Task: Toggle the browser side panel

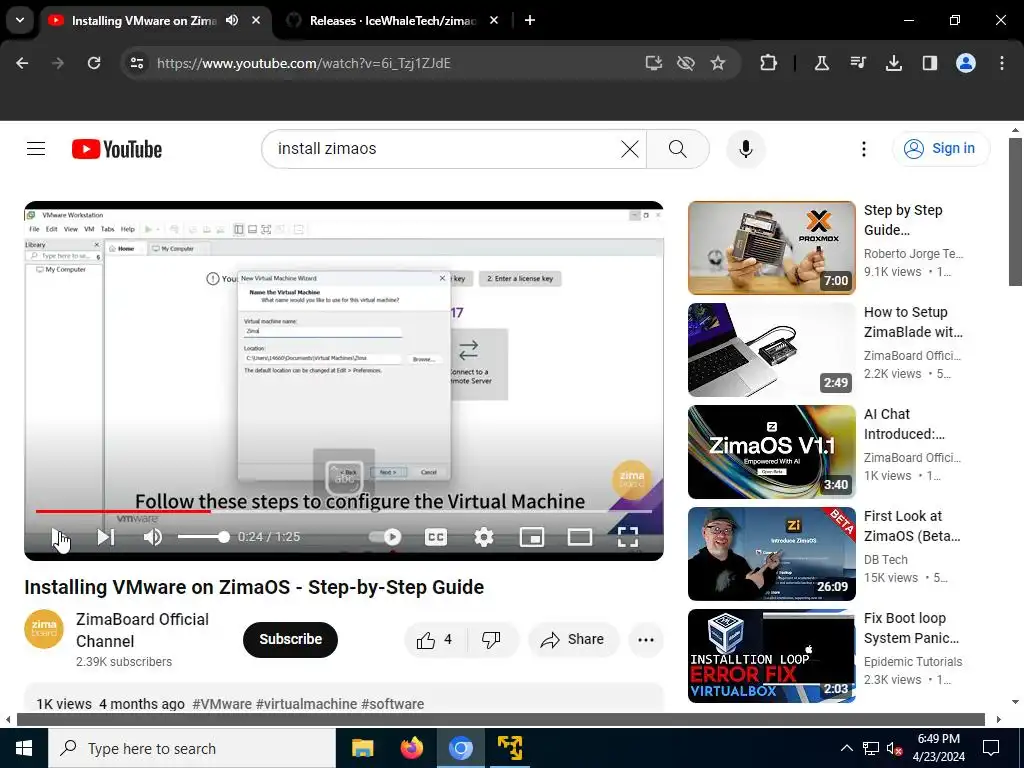Action: [930, 63]
